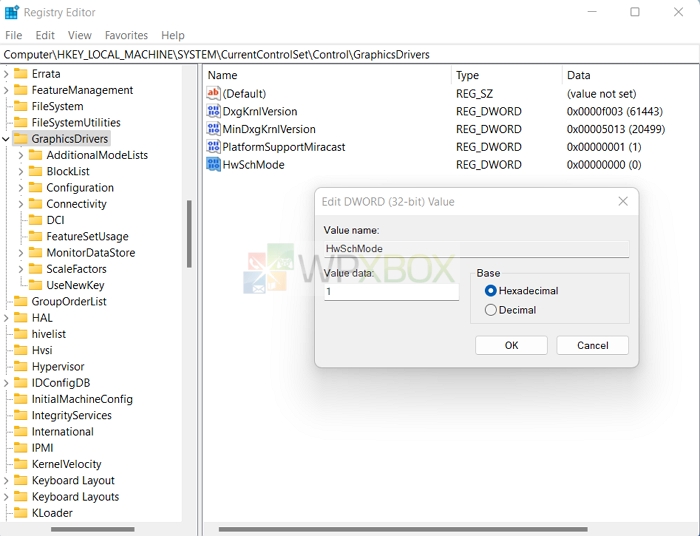The image size is (700, 536).
Task: Click the GroupOrderList folder icon
Action: [x=21, y=301]
